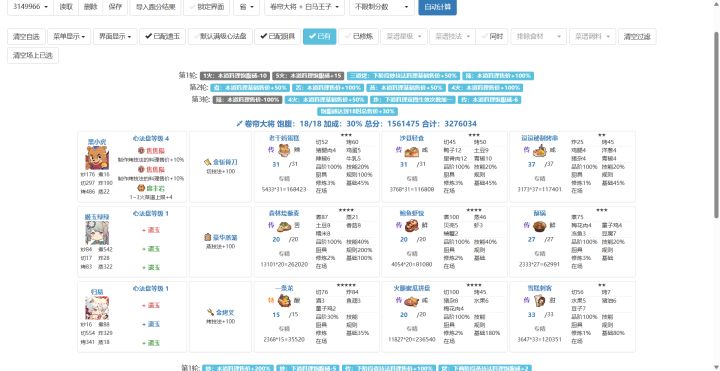The image size is (720, 371).
Task: Click the 清空自选 button
Action: pos(26,36)
